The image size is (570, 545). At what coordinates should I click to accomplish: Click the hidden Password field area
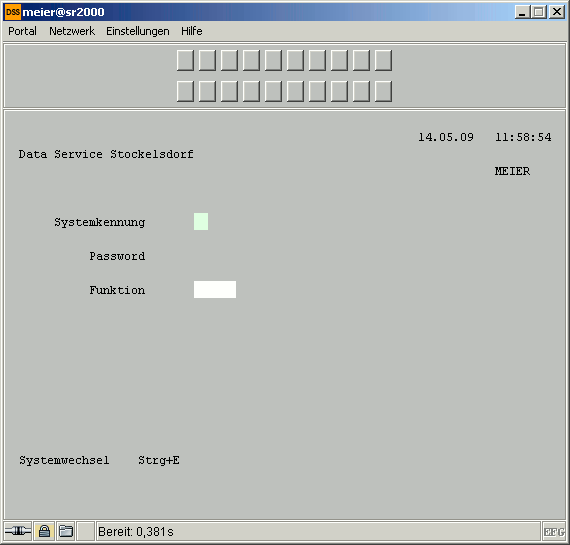click(215, 256)
